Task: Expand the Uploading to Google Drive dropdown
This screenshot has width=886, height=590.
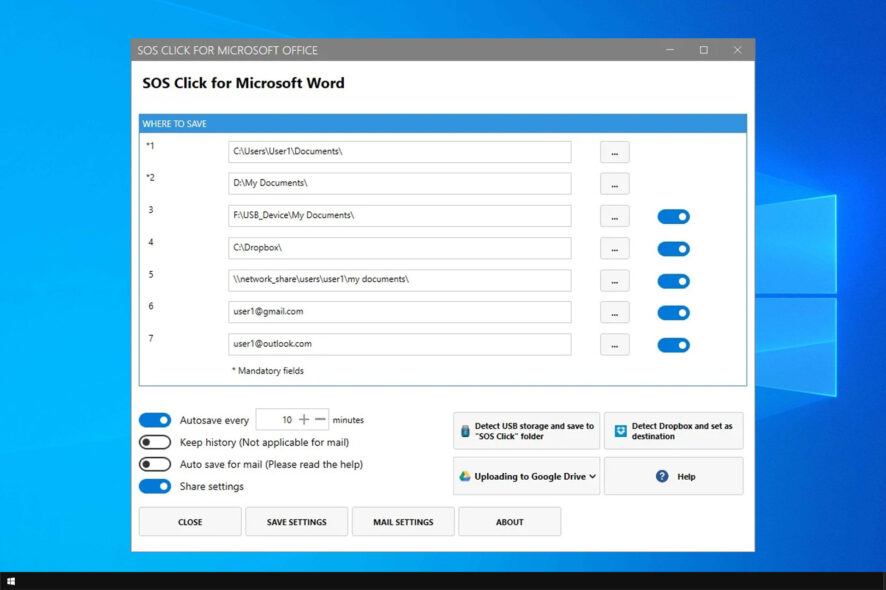Action: [527, 476]
